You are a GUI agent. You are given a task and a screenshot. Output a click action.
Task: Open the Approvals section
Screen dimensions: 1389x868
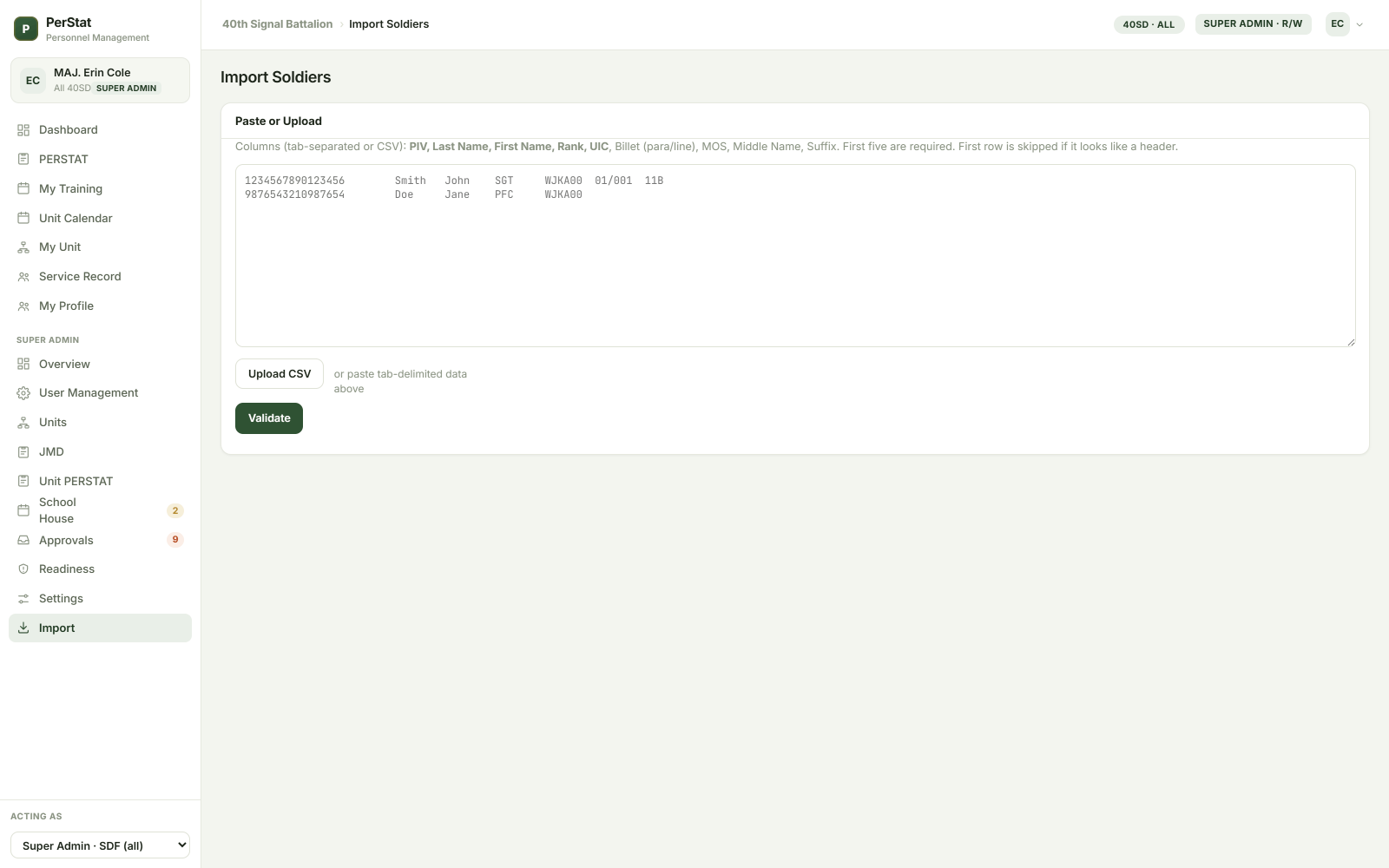[100, 541]
